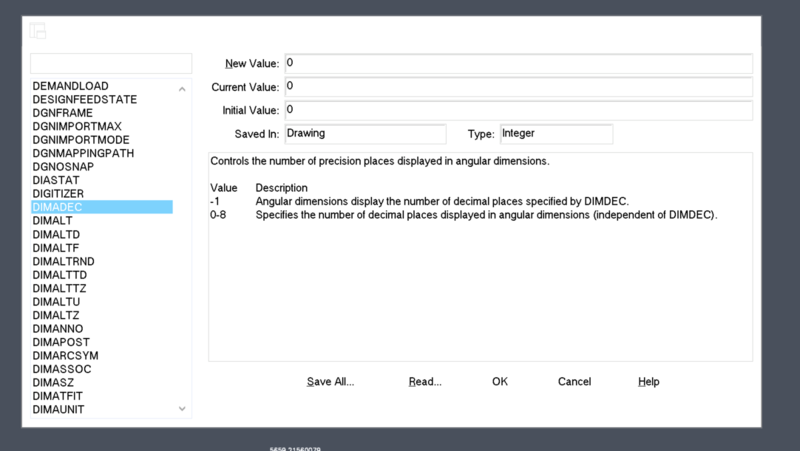Open Help for system variables
Viewport: 800px width, 451px height.
click(x=648, y=381)
